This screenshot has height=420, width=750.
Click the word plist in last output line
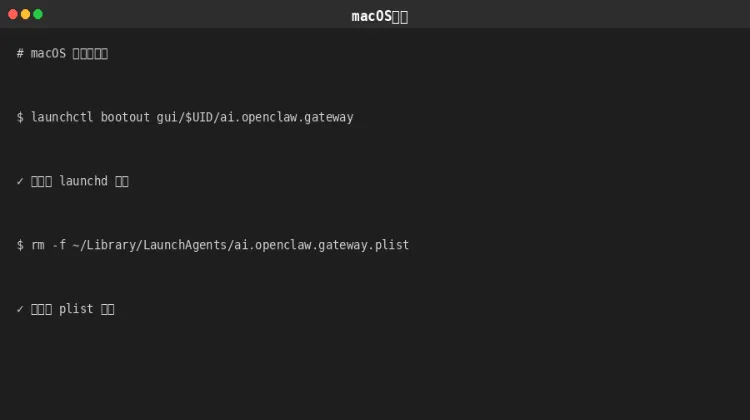76,309
